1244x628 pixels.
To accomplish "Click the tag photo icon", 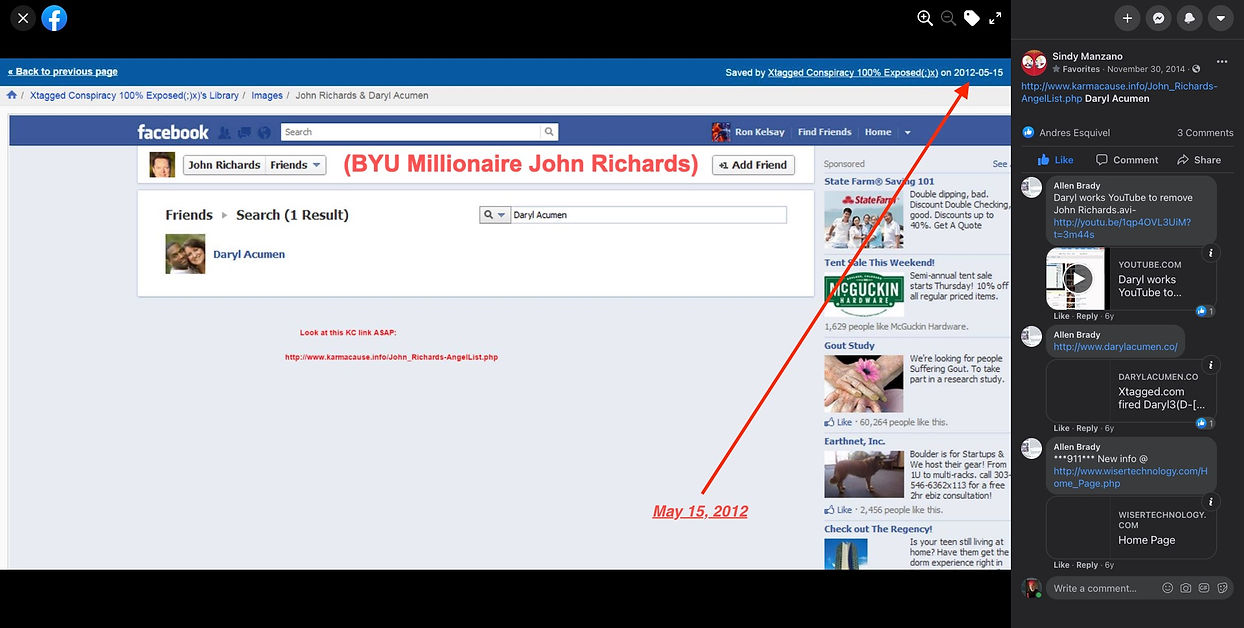I will 972,18.
